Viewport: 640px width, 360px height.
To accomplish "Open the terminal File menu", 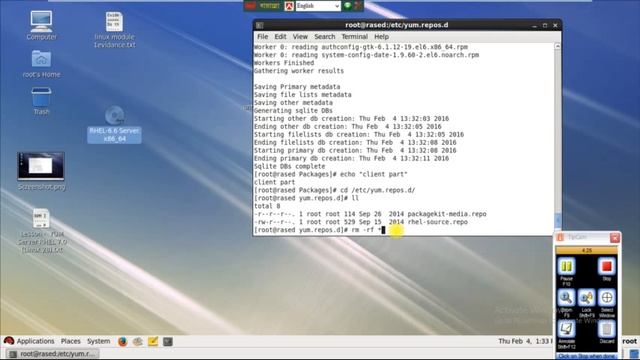I will point(262,37).
